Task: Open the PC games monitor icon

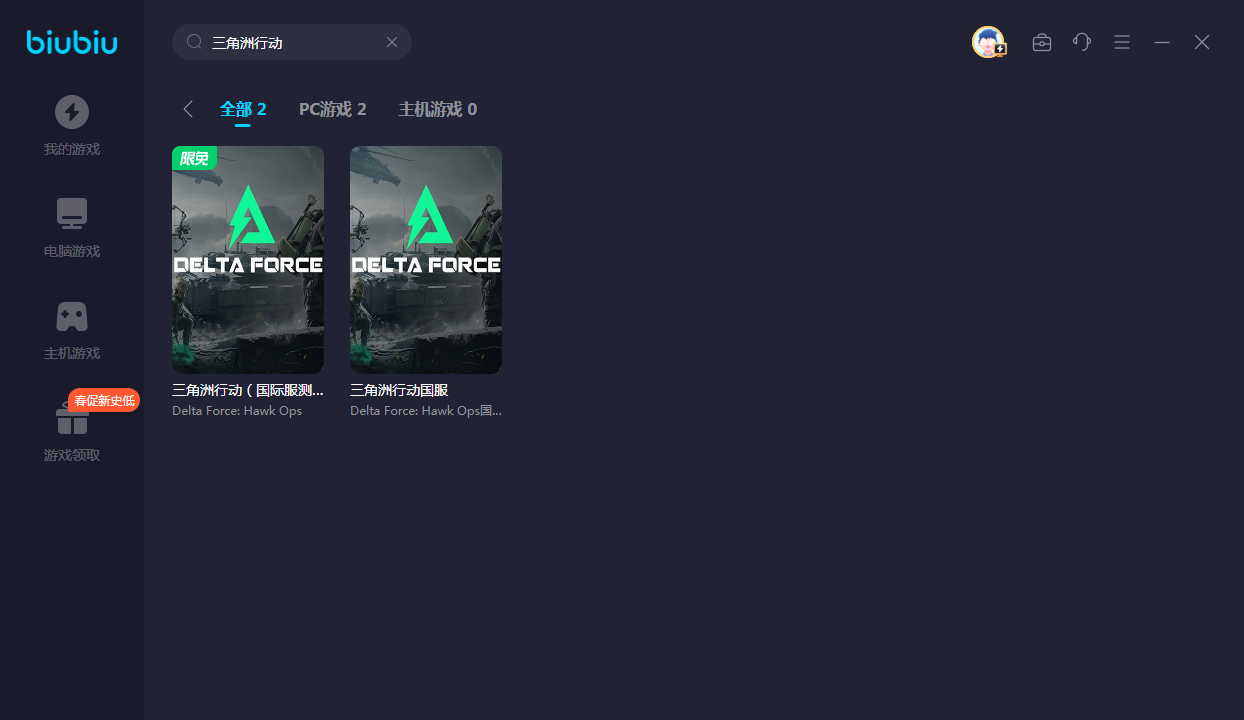Action: (x=72, y=214)
